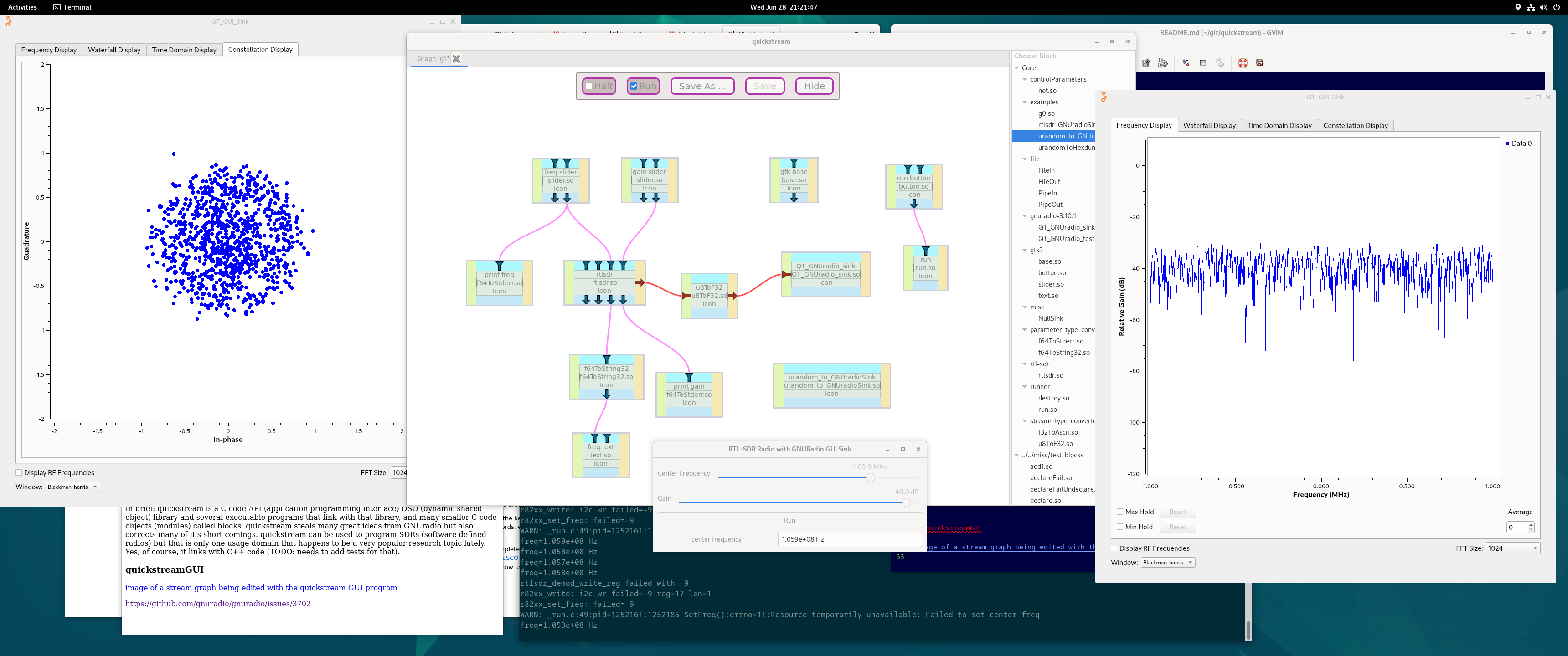Image resolution: width=1568 pixels, height=656 pixels.
Task: Close the Graph "g1" tab with X
Action: click(456, 58)
